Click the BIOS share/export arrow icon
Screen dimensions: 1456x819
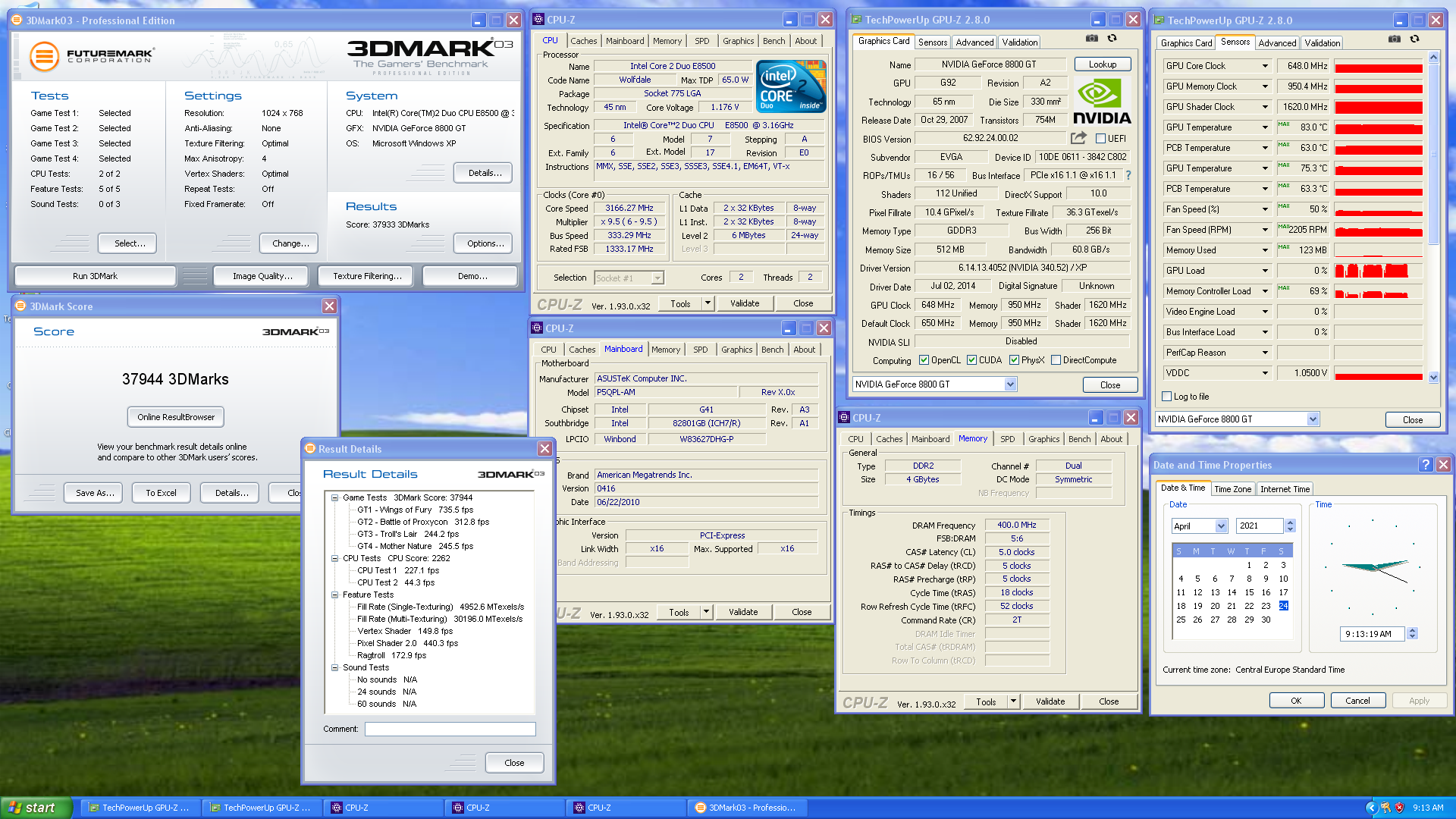(1078, 138)
